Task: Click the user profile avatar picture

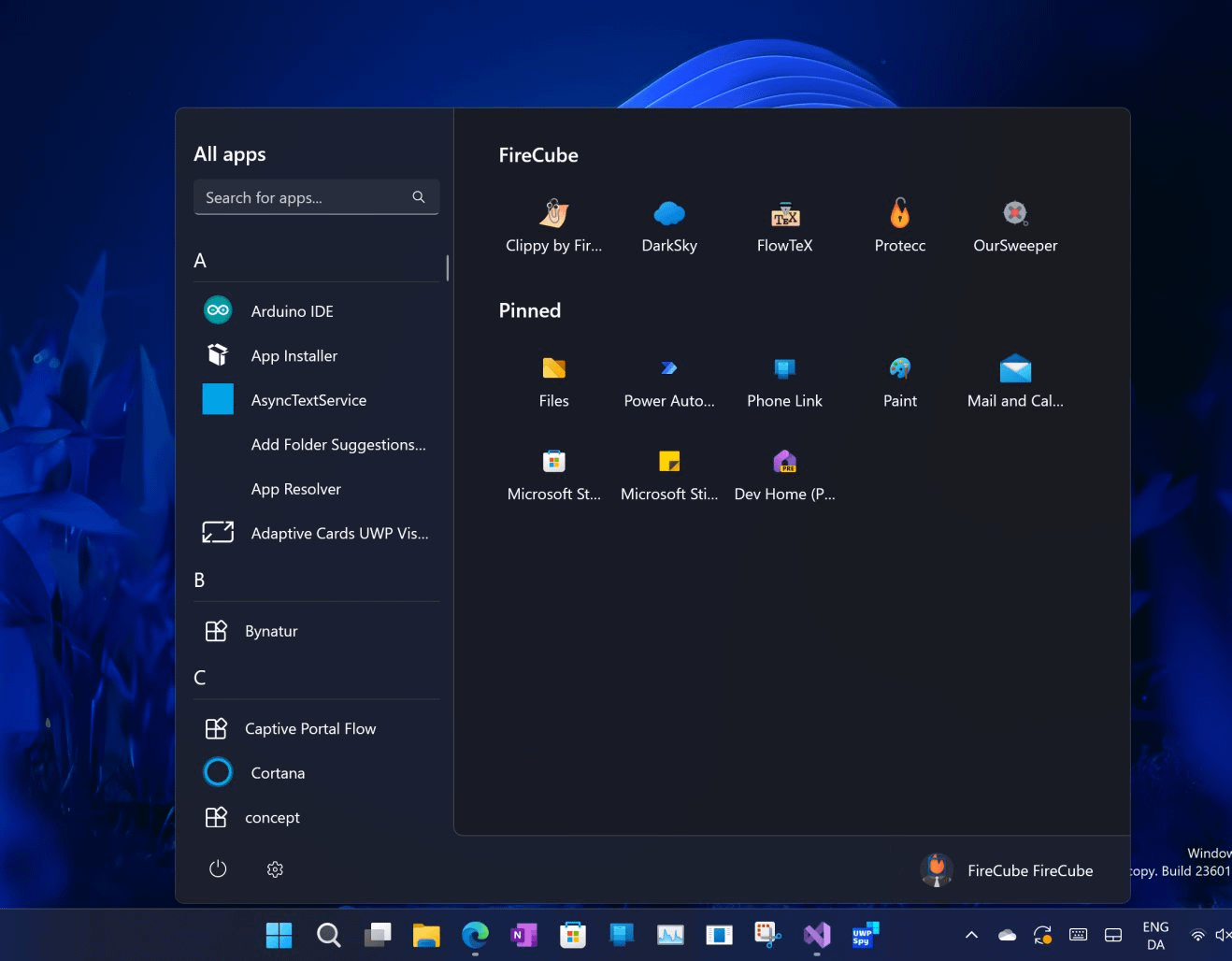Action: [x=937, y=870]
